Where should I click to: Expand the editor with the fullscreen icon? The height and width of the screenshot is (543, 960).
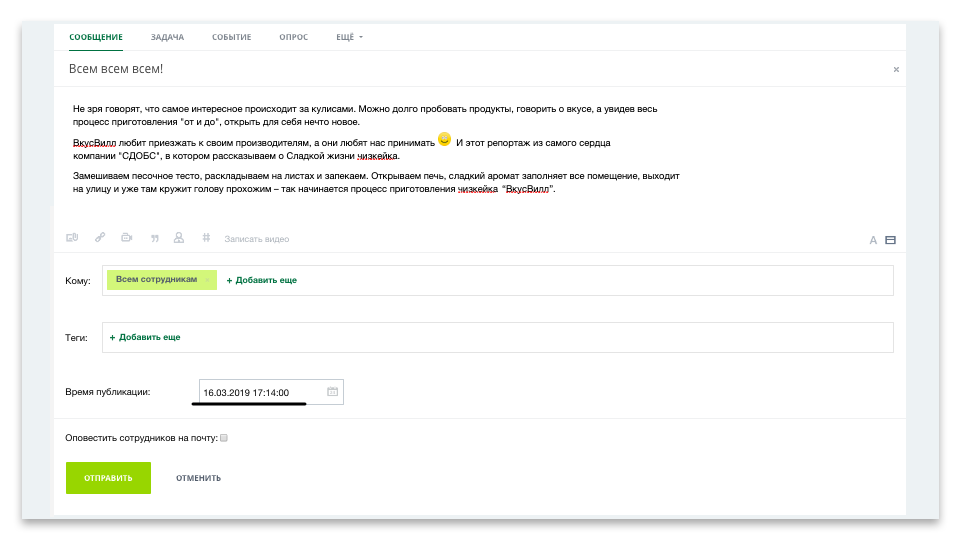coord(890,240)
